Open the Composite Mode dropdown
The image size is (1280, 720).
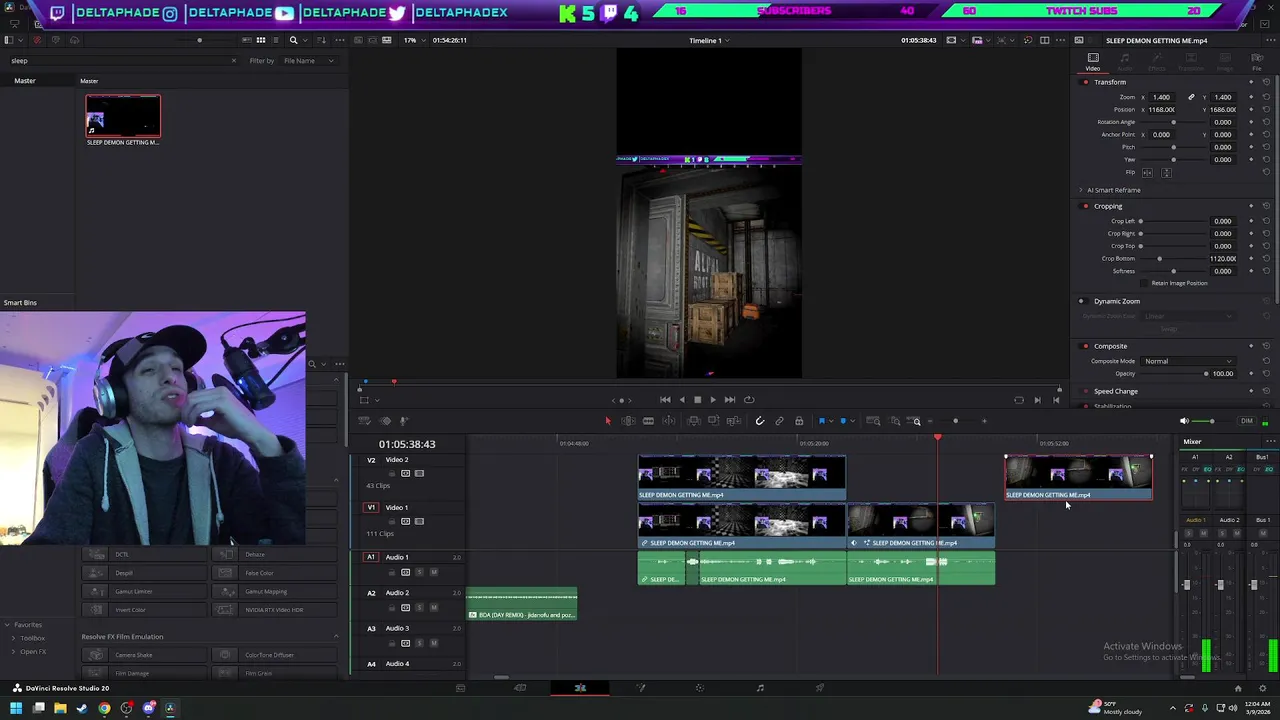[x=1188, y=361]
